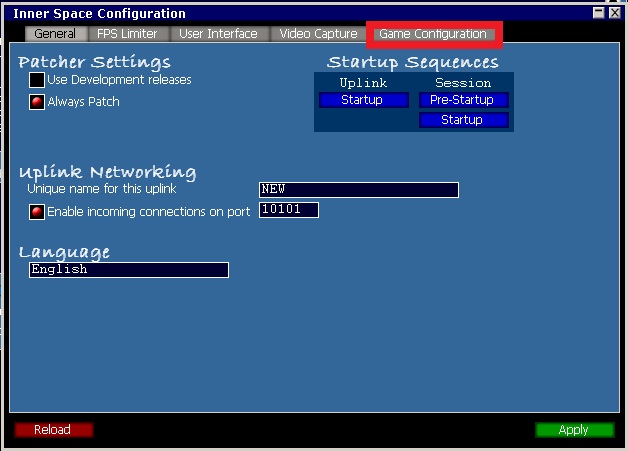The height and width of the screenshot is (451, 628).
Task: Open the FPS Limiter tab
Action: click(x=127, y=34)
